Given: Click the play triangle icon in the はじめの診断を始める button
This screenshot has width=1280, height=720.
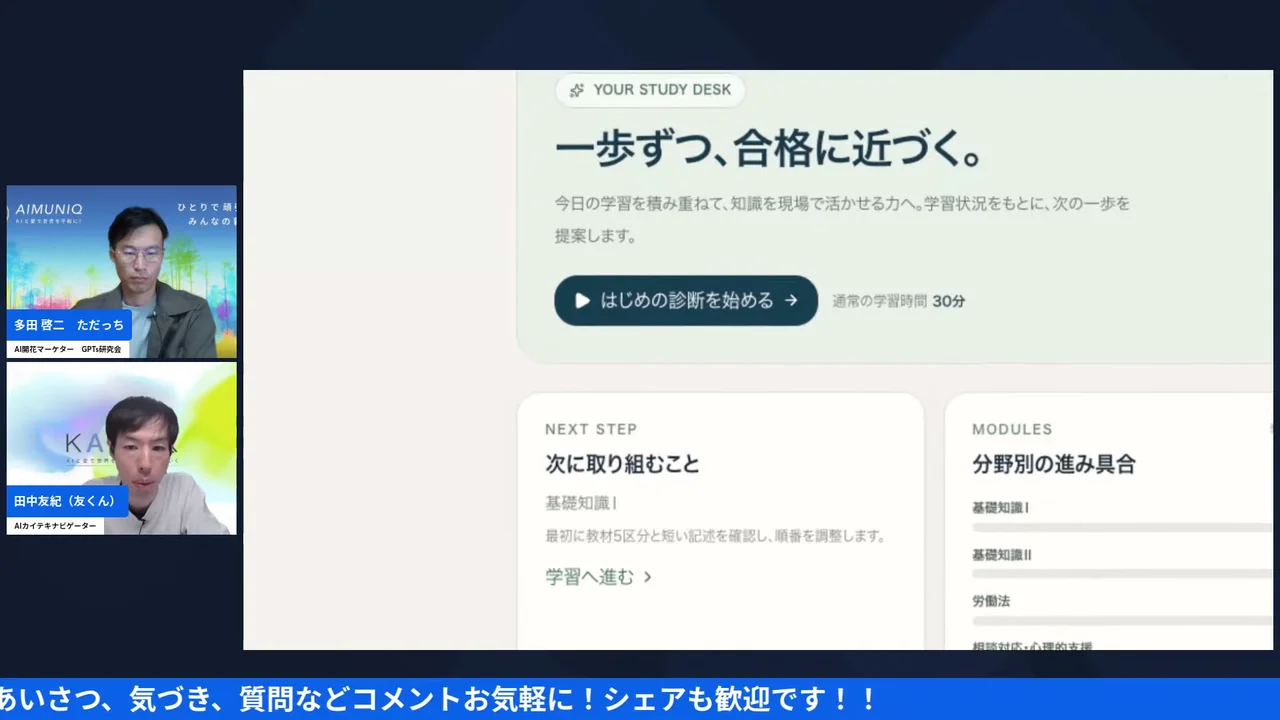Looking at the screenshot, I should tap(582, 300).
